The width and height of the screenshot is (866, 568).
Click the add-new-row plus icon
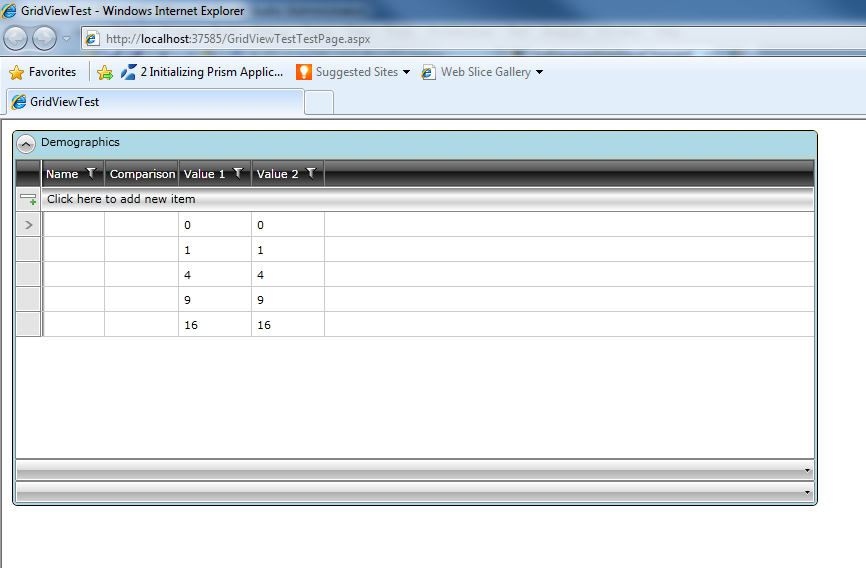[x=28, y=199]
